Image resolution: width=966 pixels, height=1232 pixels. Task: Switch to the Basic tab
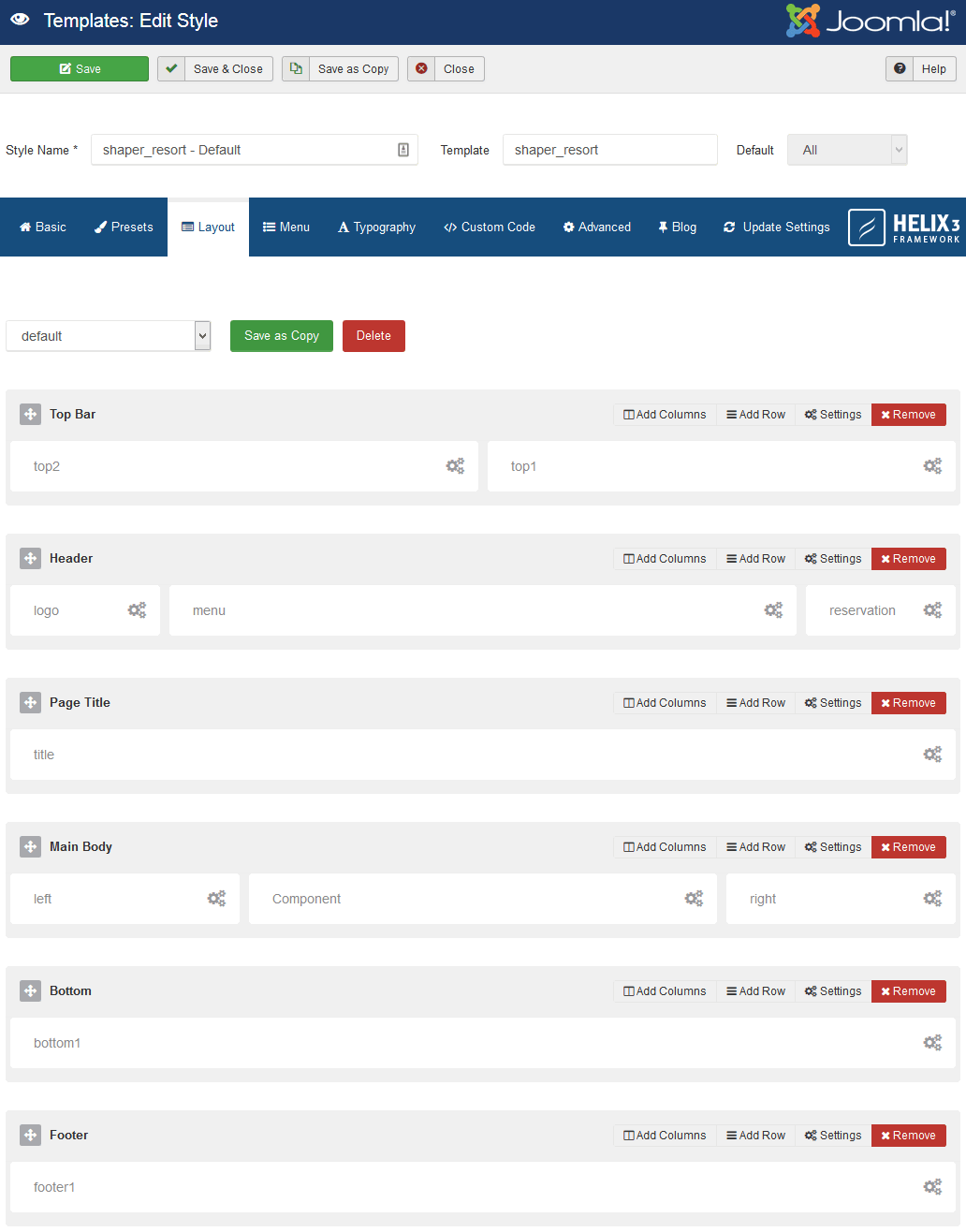[43, 227]
